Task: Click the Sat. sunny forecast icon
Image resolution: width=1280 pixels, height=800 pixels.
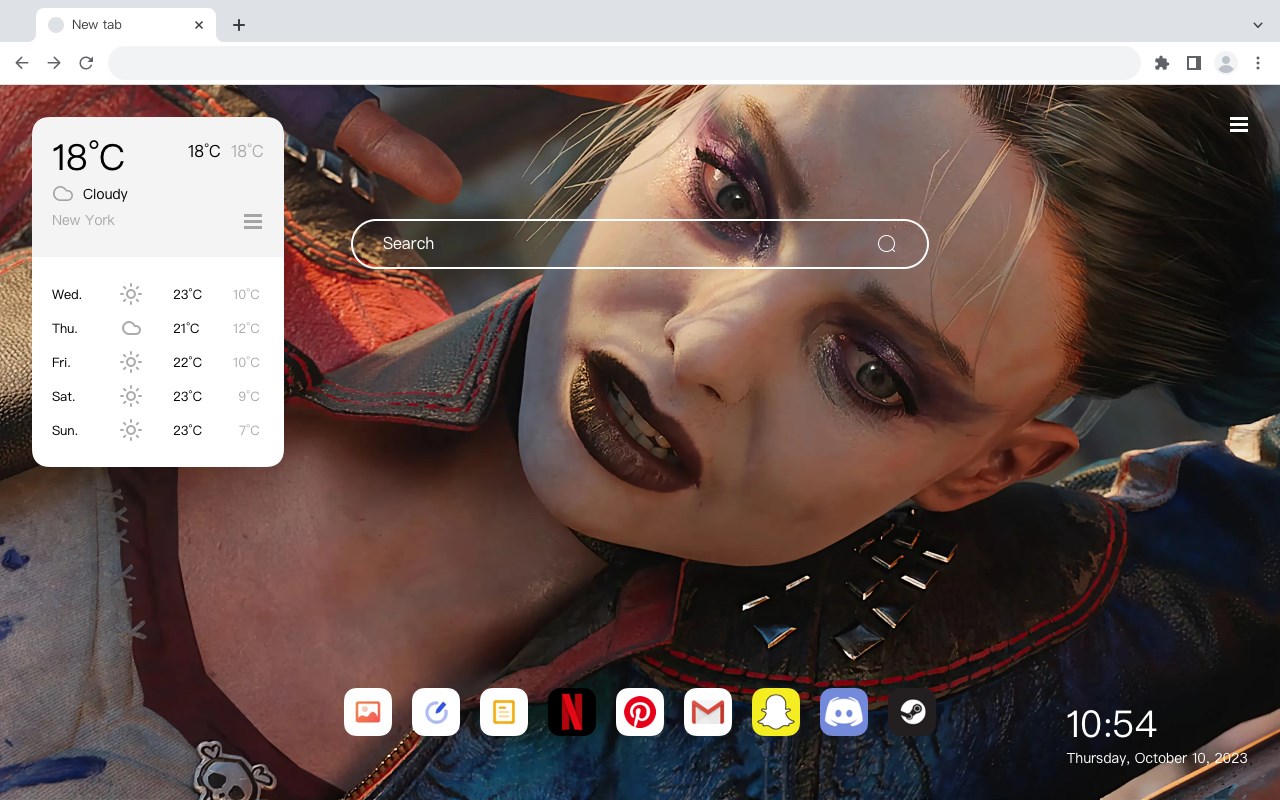Action: [131, 396]
